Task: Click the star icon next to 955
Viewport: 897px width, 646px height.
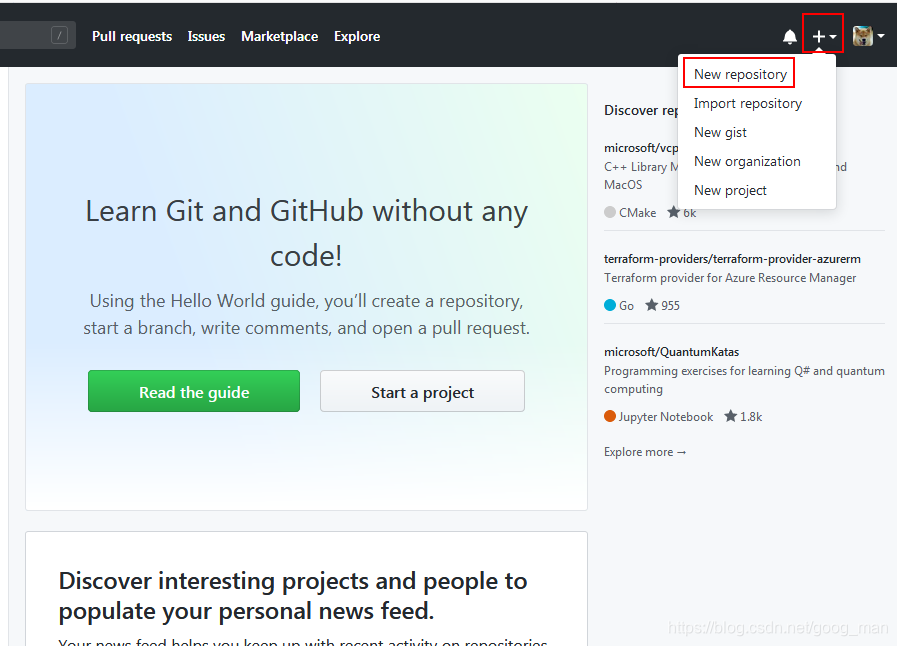Action: pos(652,305)
